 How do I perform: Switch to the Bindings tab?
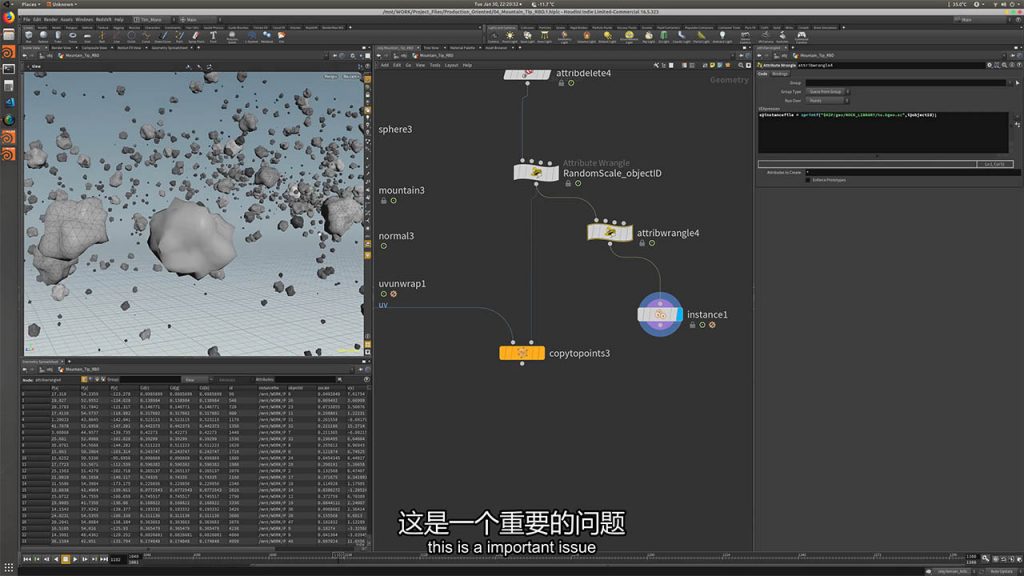pyautogui.click(x=780, y=73)
